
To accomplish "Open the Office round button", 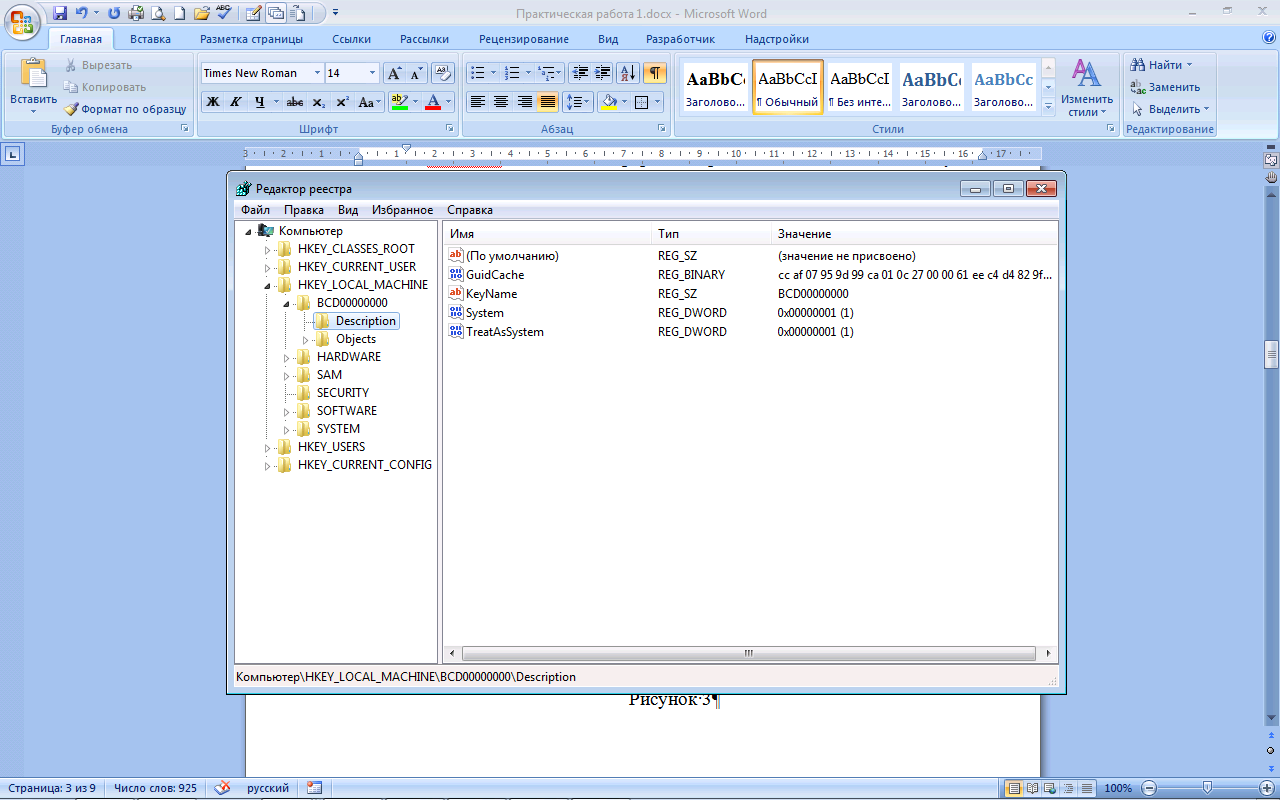I will [22, 21].
